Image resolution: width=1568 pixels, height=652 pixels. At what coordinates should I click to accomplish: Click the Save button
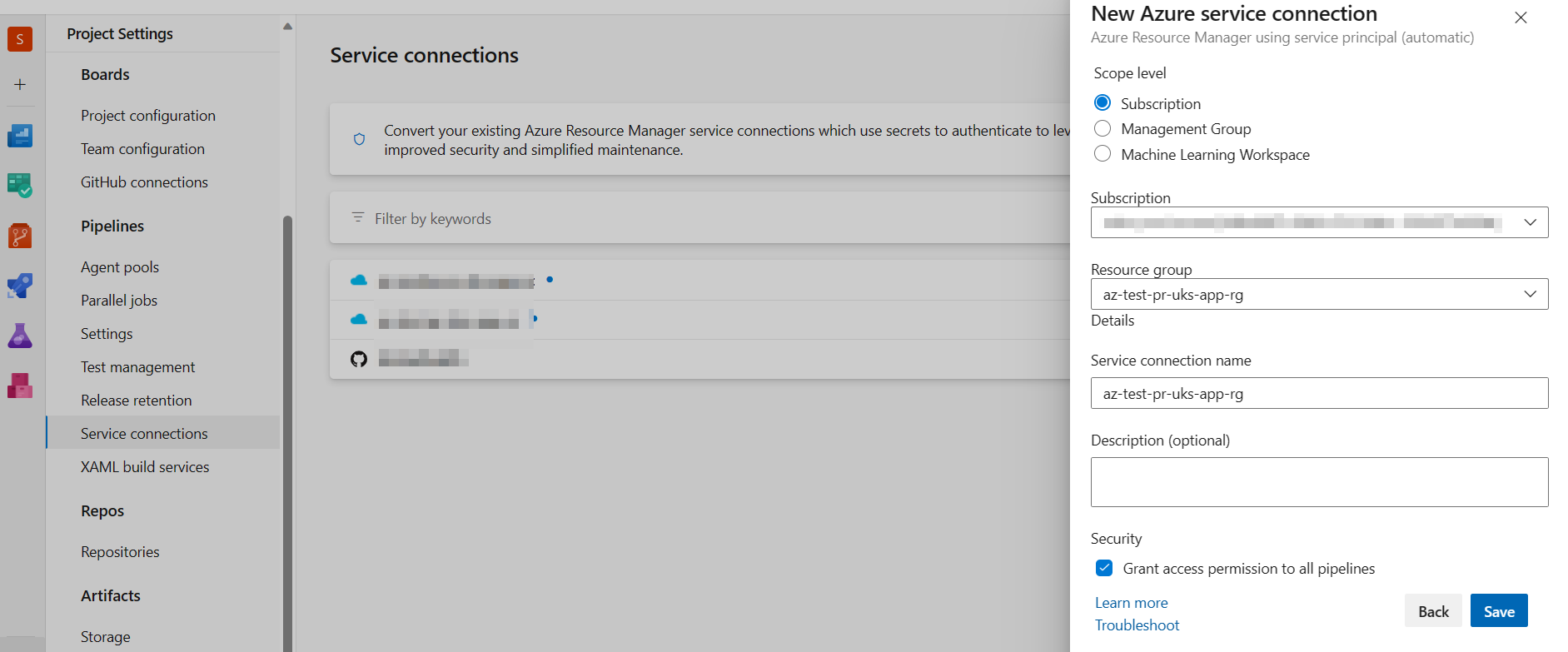point(1499,611)
